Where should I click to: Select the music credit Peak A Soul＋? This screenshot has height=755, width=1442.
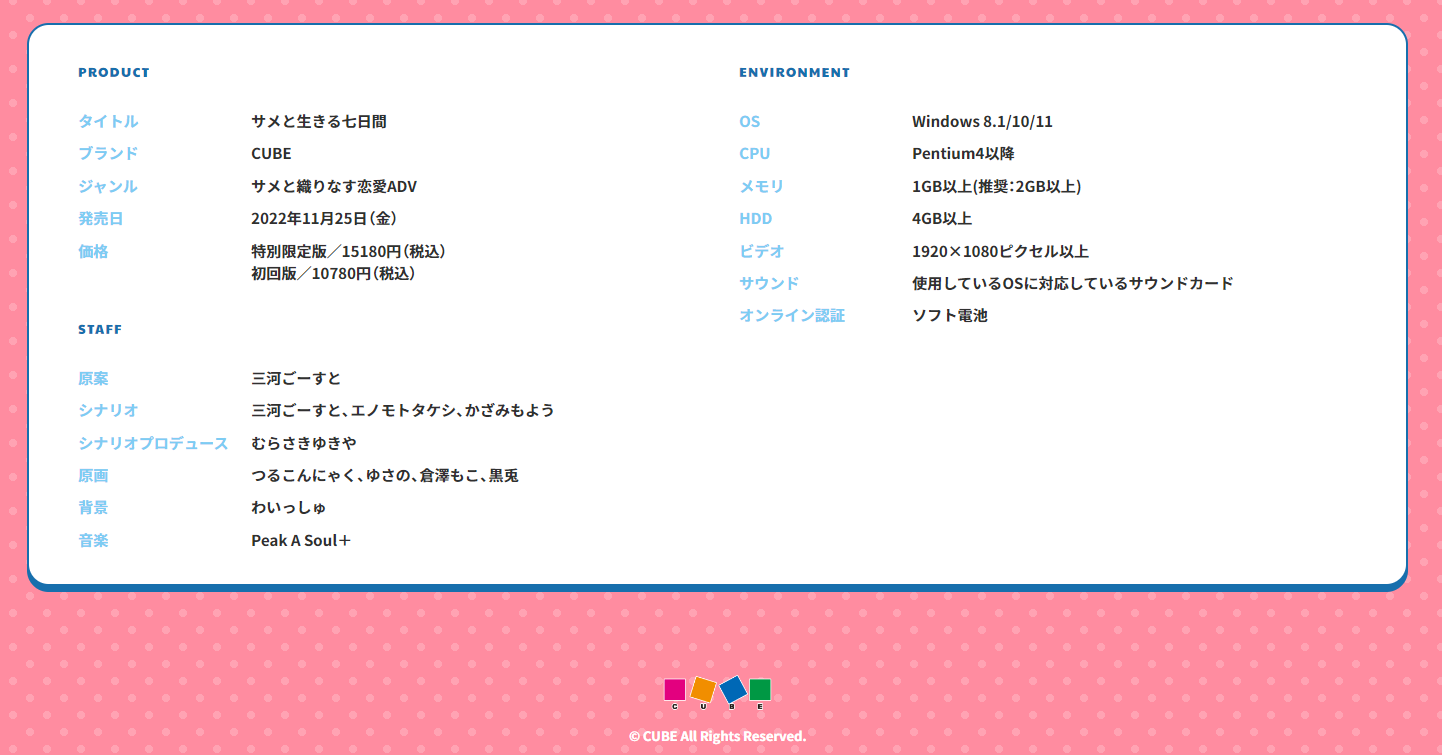pyautogui.click(x=301, y=540)
